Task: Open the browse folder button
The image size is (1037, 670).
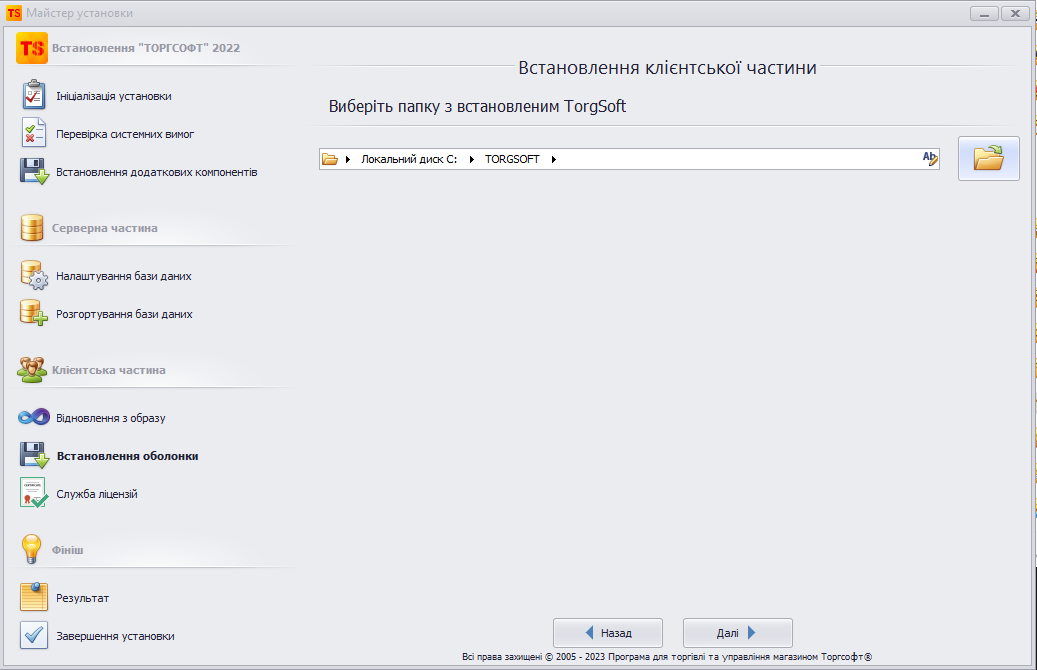Action: [988, 158]
